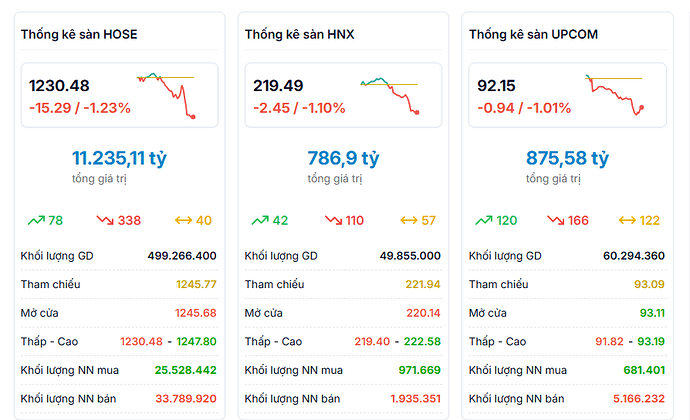Open the HNX index mini chart
Viewport: 690px width, 420px height.
tap(390, 94)
